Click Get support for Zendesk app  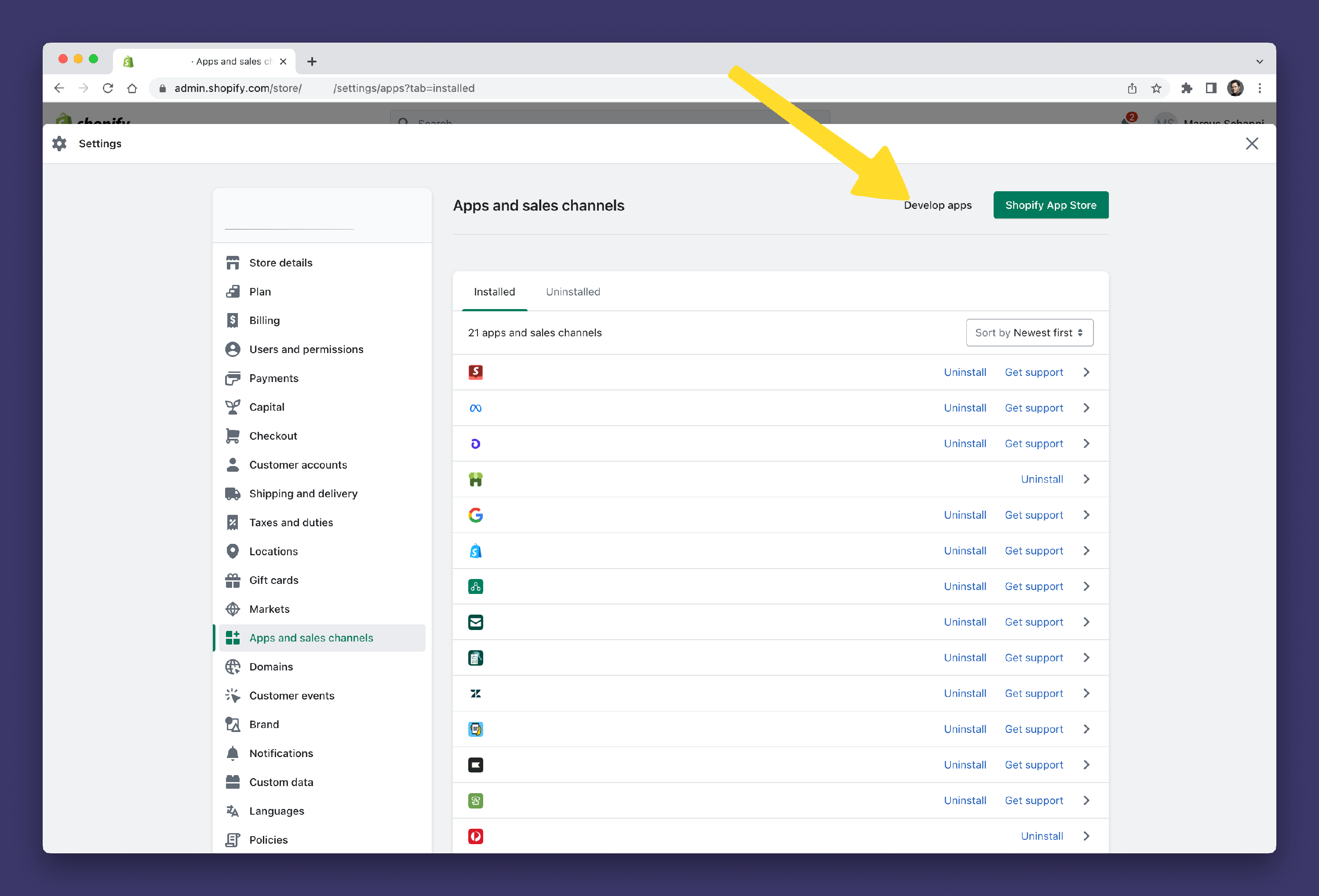click(x=1034, y=693)
